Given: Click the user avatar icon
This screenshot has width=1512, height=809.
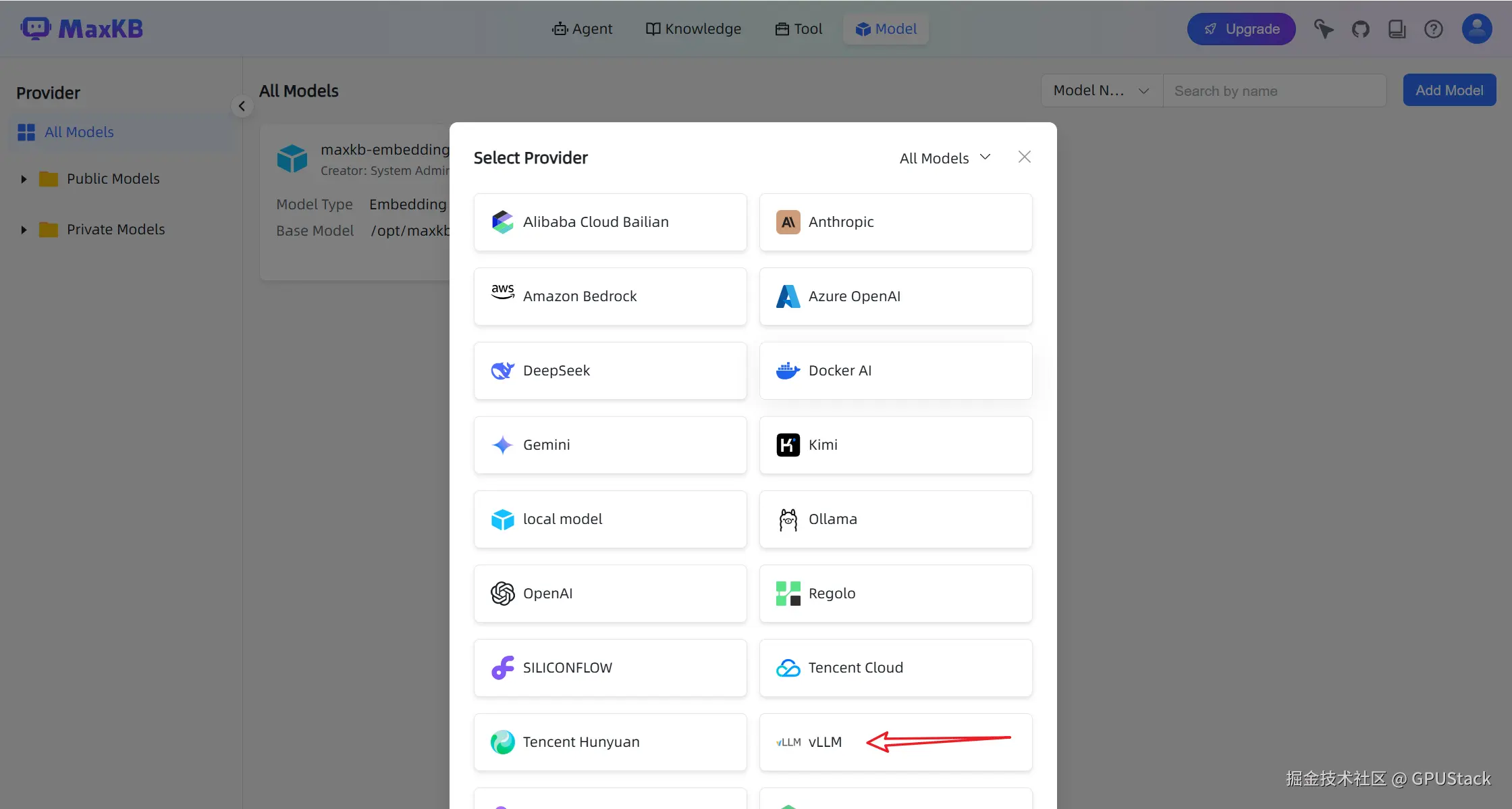Looking at the screenshot, I should [x=1476, y=29].
